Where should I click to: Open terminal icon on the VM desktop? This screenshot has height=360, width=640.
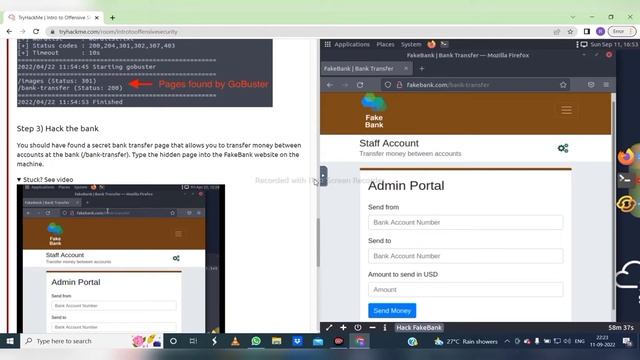pos(624,179)
